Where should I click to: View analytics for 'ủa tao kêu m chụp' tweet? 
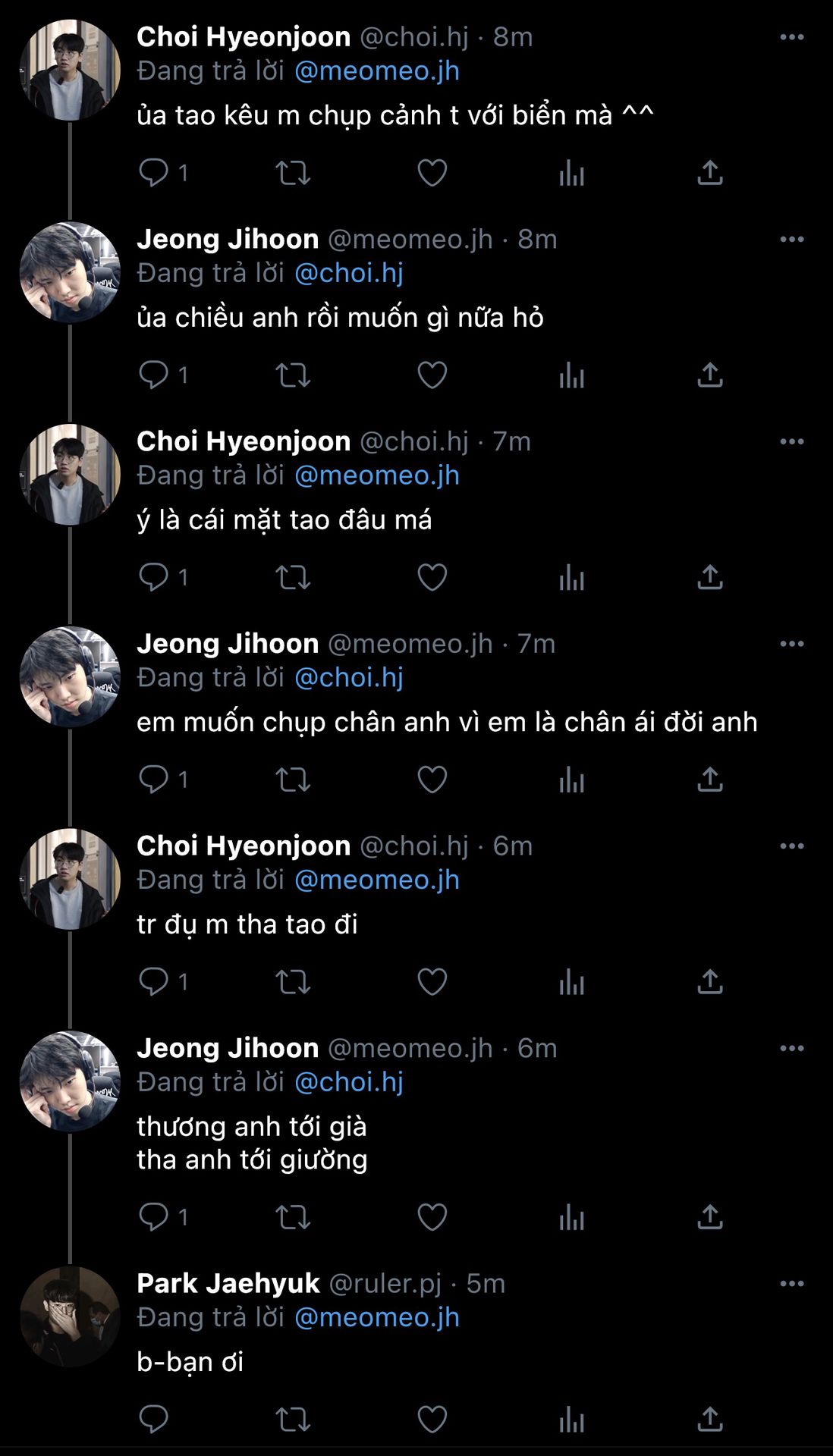pyautogui.click(x=571, y=173)
